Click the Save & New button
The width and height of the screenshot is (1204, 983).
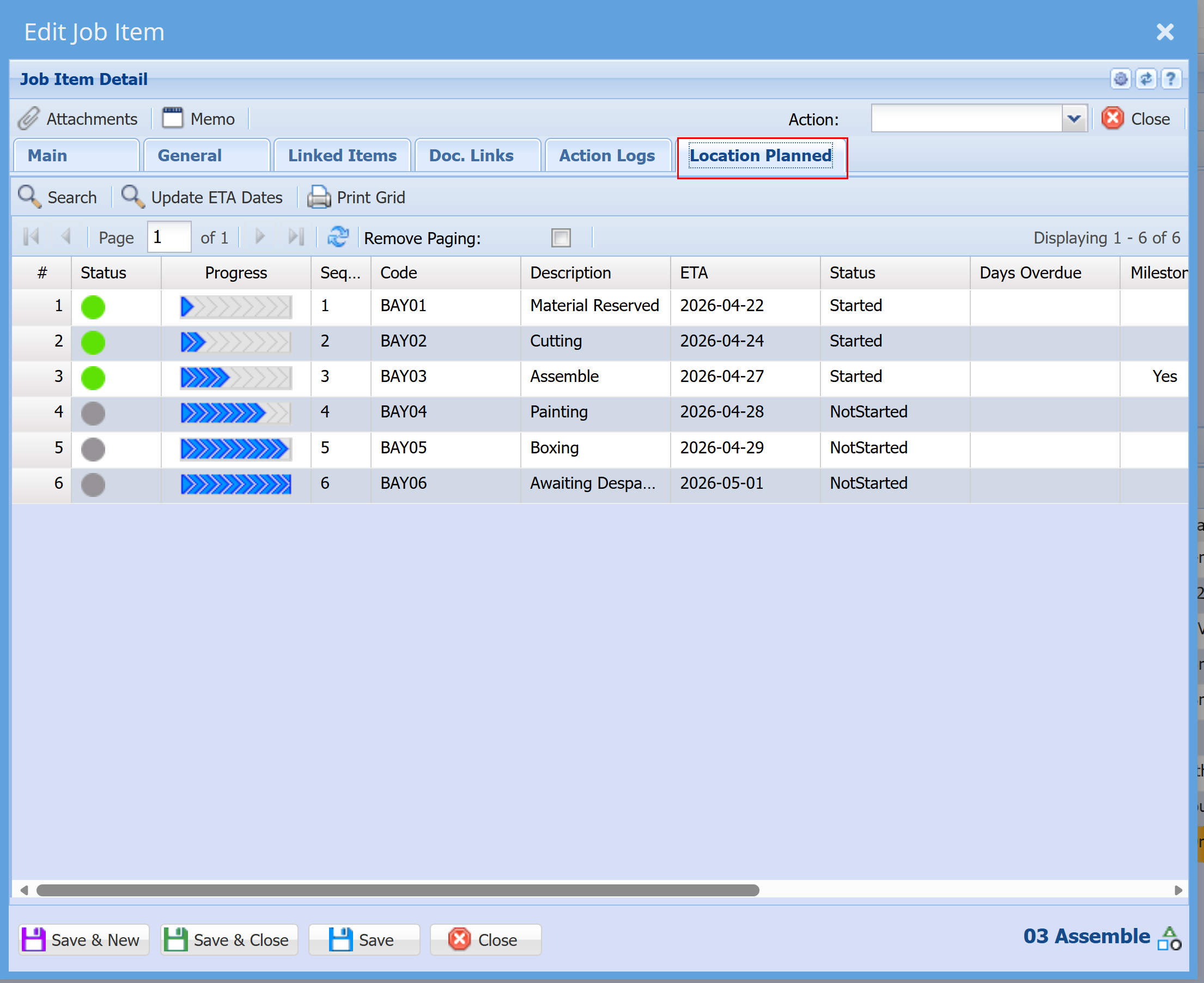click(x=84, y=940)
